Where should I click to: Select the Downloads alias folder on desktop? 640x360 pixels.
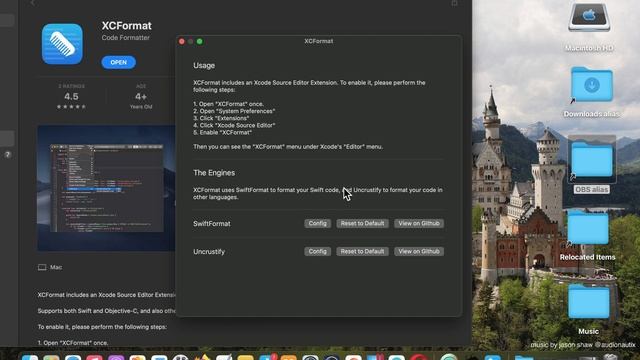[x=591, y=84]
